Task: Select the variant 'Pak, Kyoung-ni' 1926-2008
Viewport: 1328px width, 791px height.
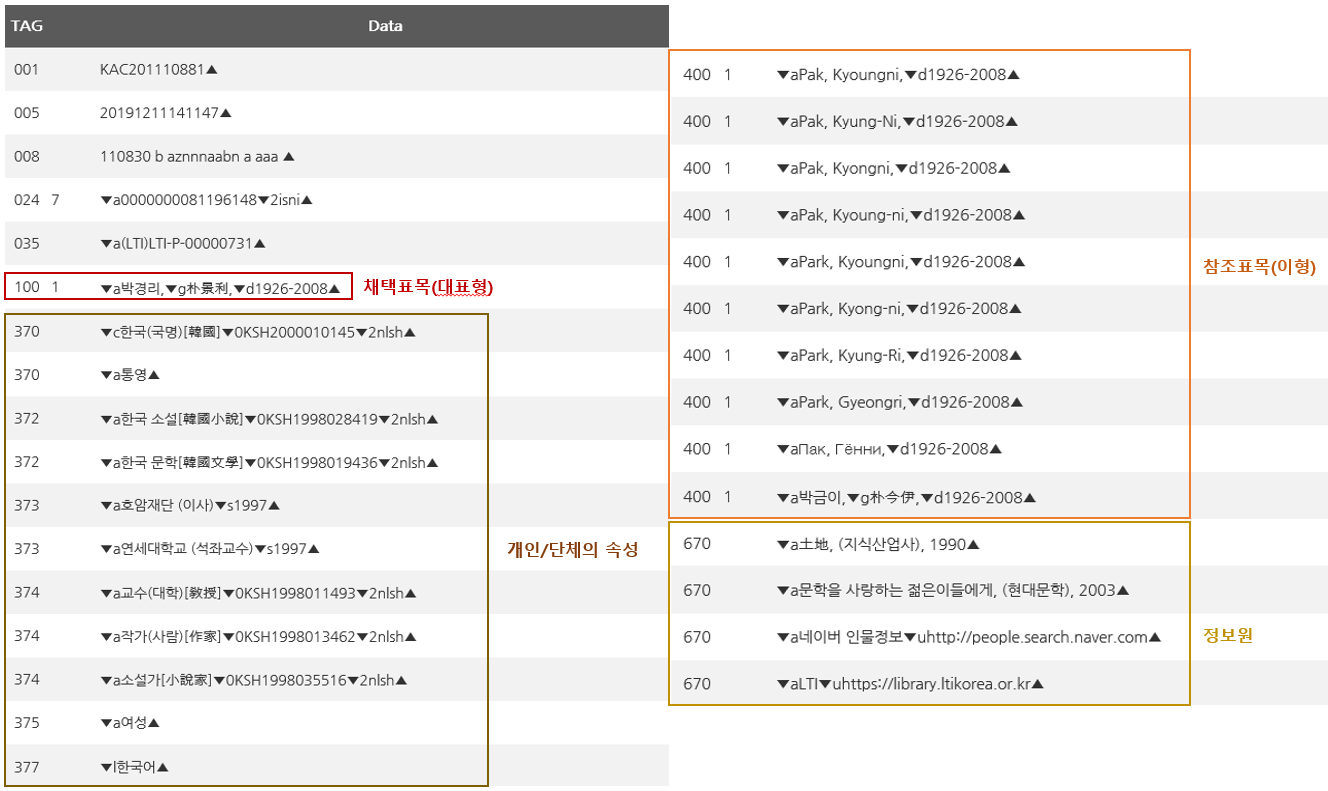Action: point(901,215)
